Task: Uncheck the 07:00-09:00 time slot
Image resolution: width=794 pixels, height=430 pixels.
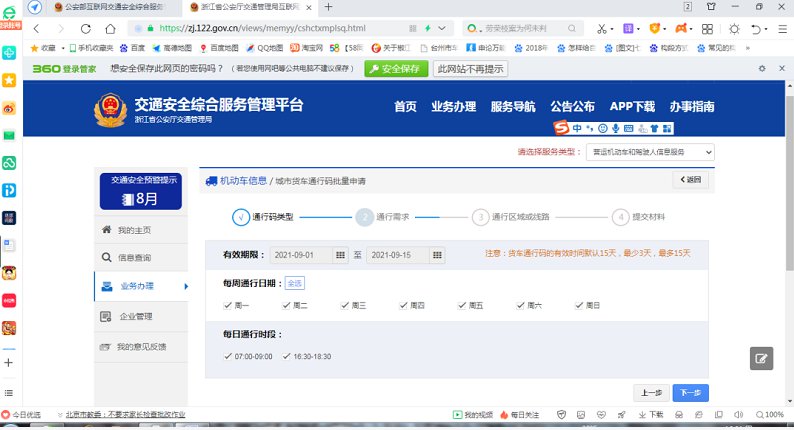Action: pyautogui.click(x=229, y=356)
